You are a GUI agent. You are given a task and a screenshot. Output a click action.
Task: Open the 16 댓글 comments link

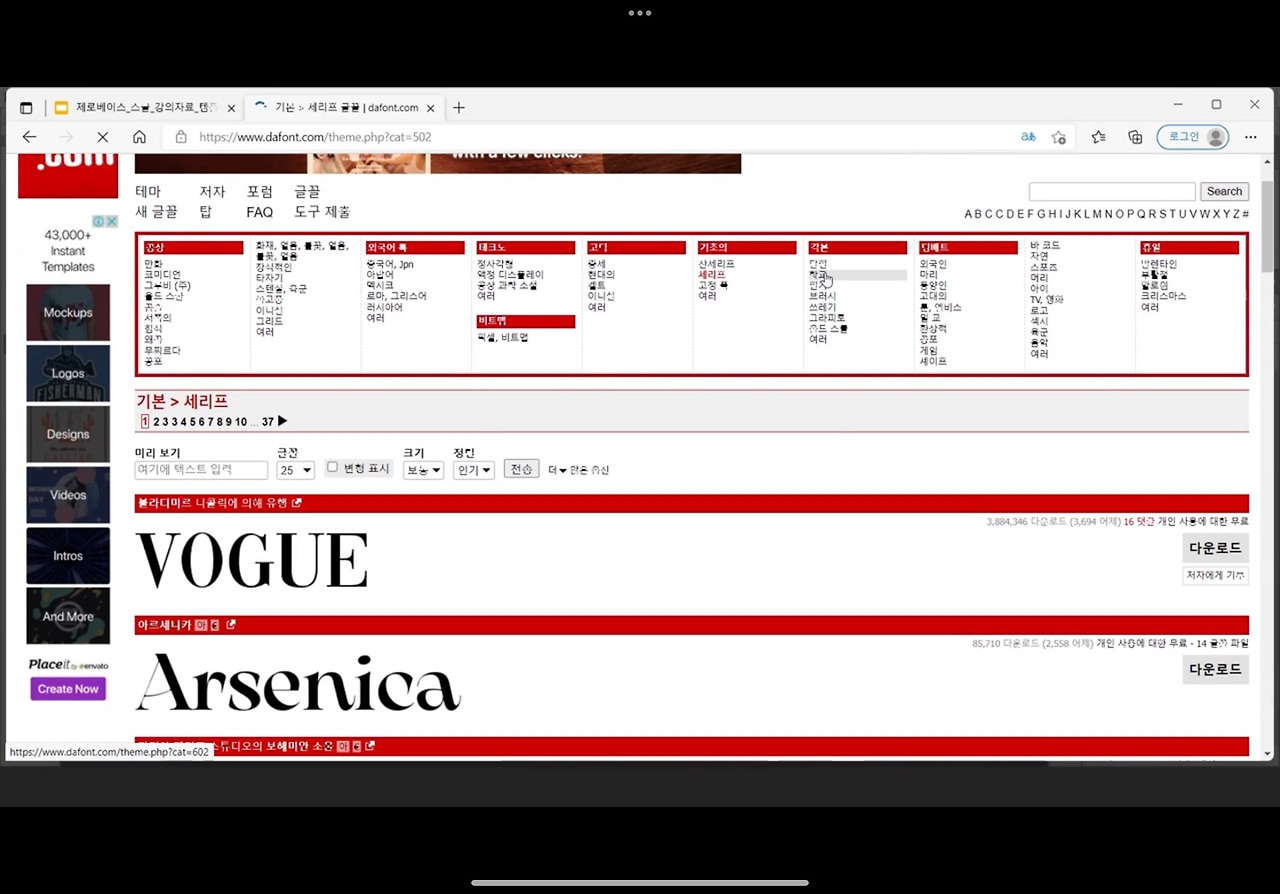coord(1139,522)
